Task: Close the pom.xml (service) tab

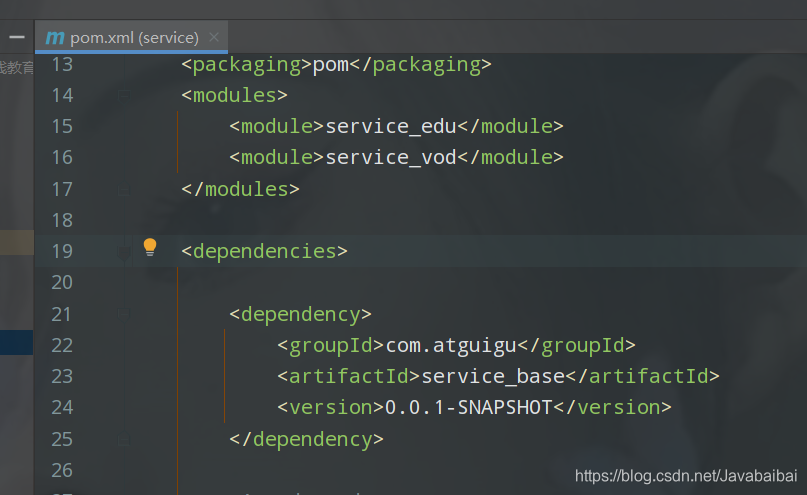Action: click(214, 37)
